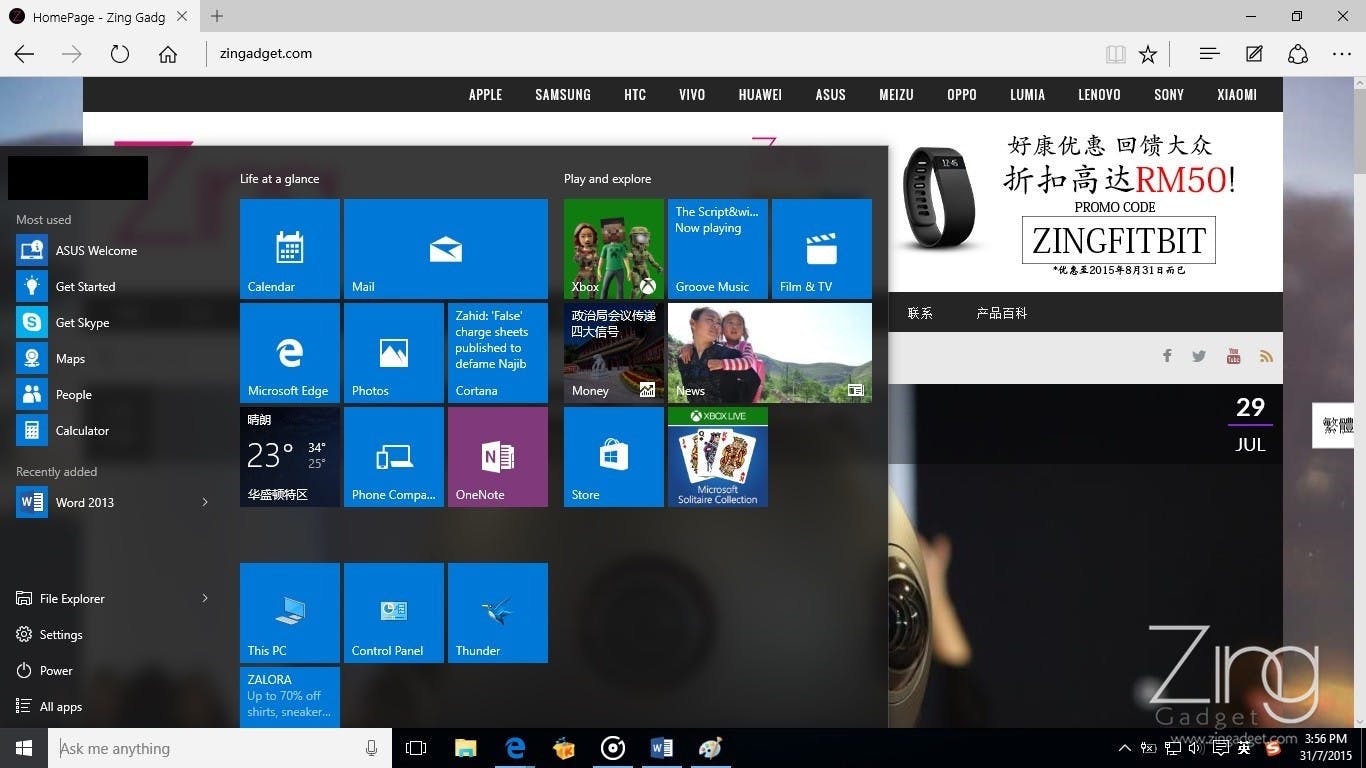Image resolution: width=1366 pixels, height=768 pixels.
Task: Expand the File Explorer arrow in the Start menu
Action: (x=205, y=598)
